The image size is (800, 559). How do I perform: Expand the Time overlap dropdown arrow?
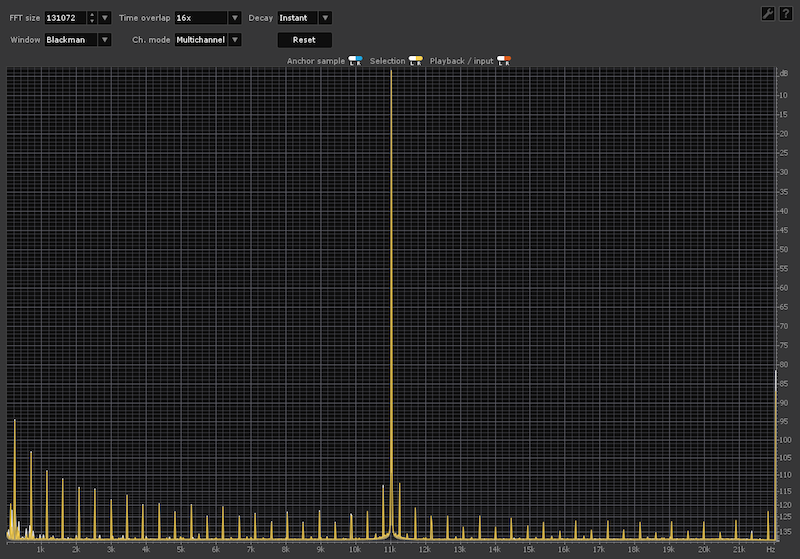point(235,18)
